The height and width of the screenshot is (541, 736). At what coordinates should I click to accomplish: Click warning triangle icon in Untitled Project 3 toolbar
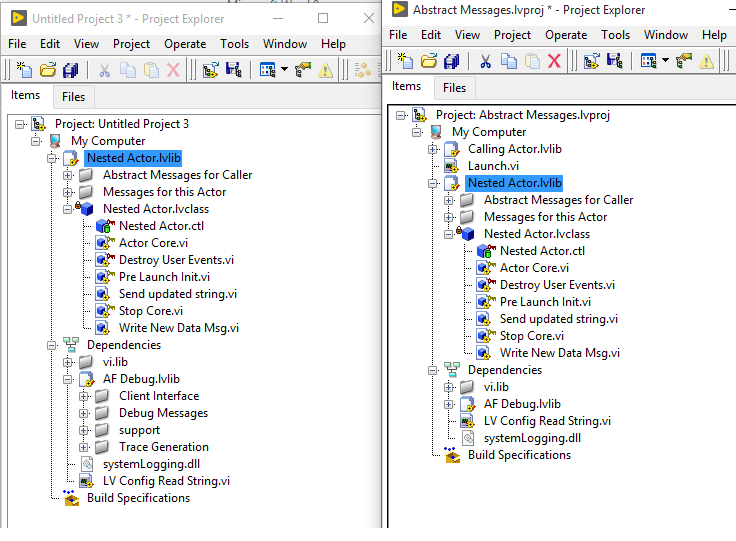tap(325, 70)
